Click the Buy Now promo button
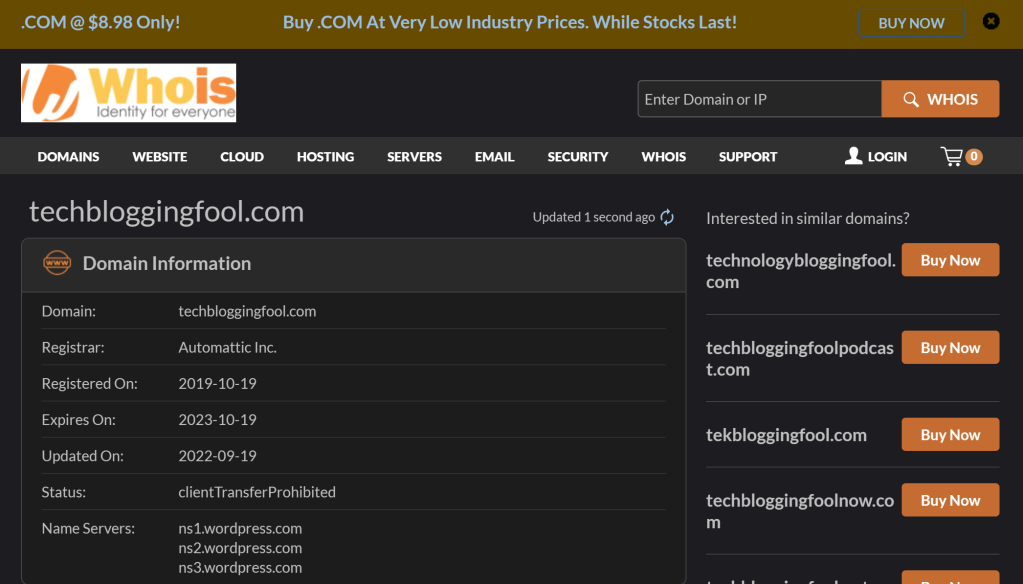The height and width of the screenshot is (584, 1023). pos(910,22)
